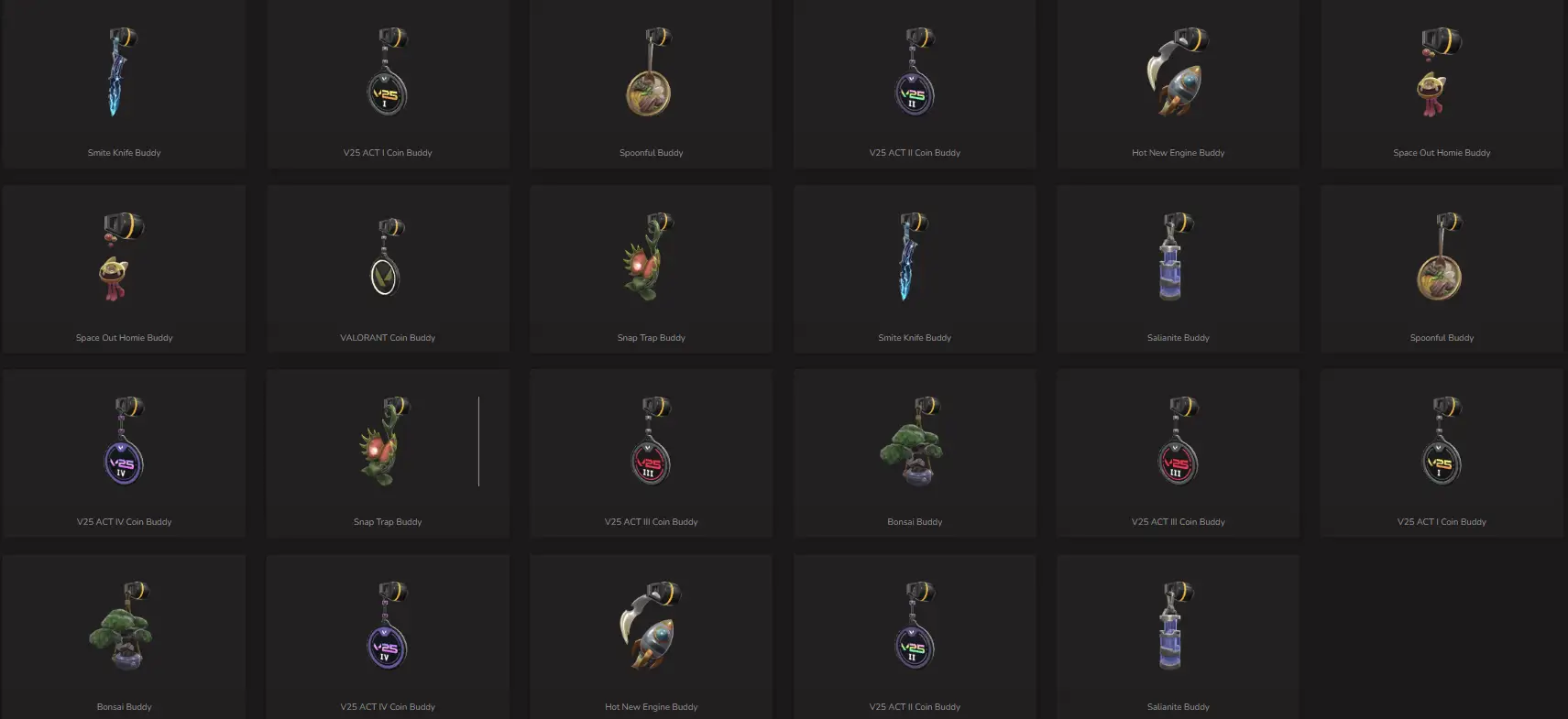Select Hot New Engine Buddy icon beside Space Out Homie

pos(1178,72)
